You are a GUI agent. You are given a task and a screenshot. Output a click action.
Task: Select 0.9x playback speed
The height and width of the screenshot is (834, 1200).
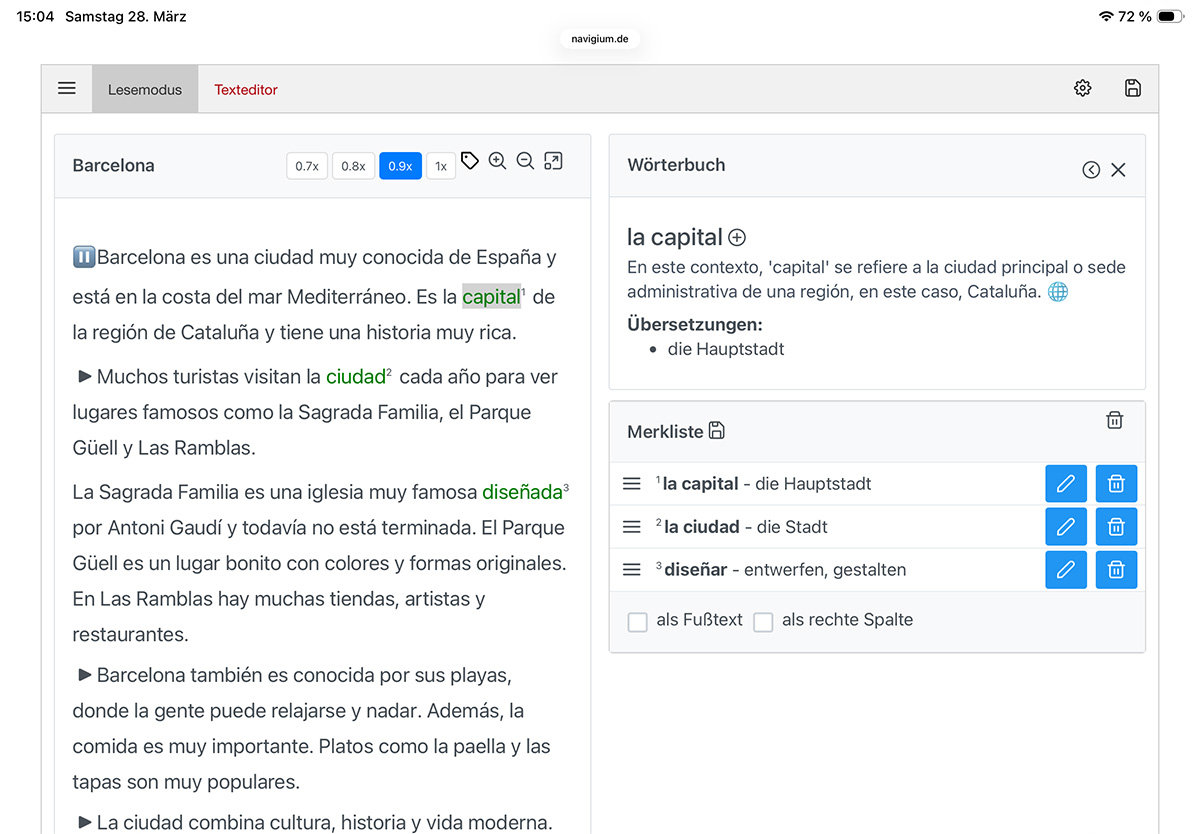tap(400, 166)
